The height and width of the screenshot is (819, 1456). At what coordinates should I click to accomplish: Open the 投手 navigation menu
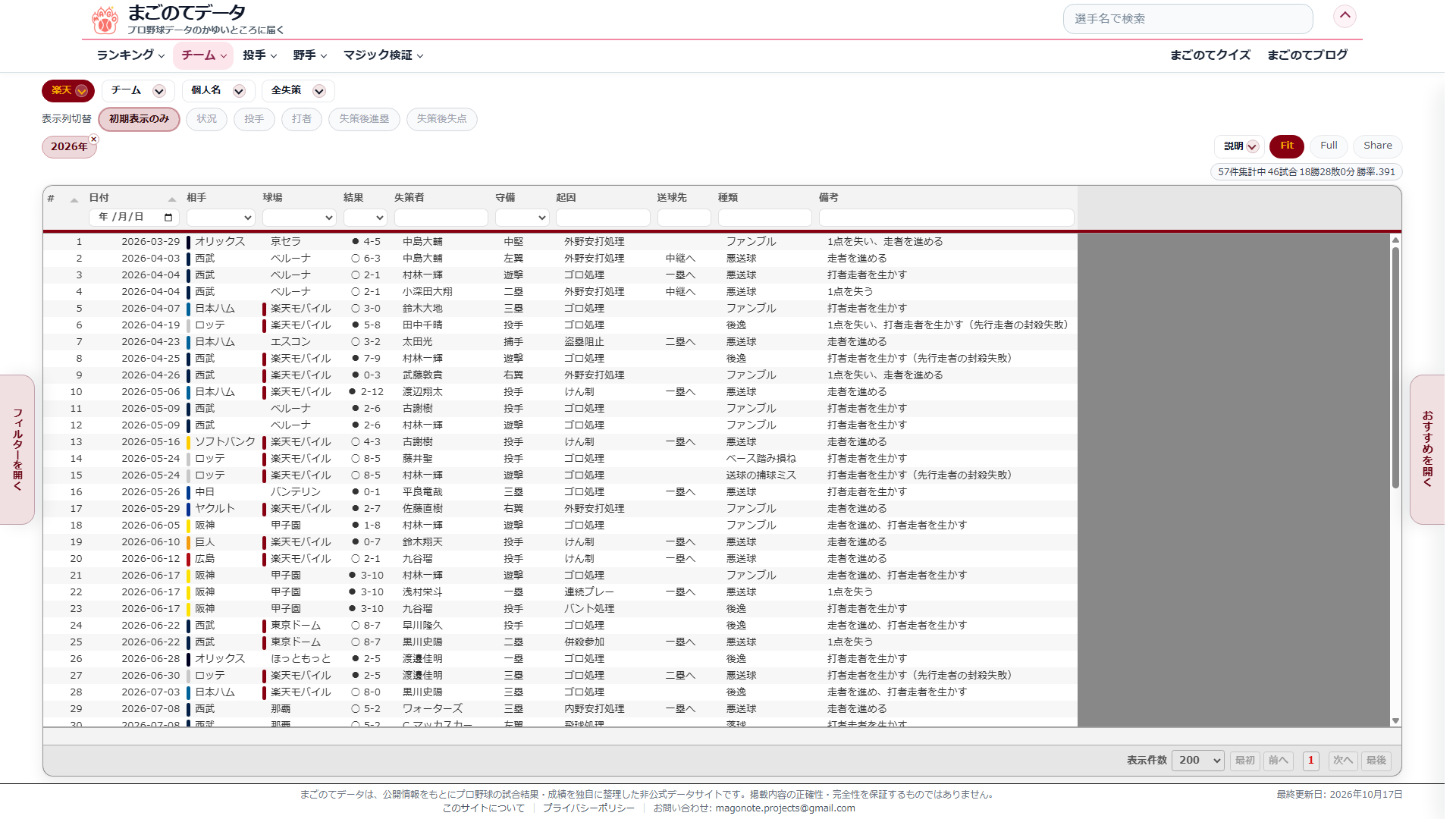[260, 55]
